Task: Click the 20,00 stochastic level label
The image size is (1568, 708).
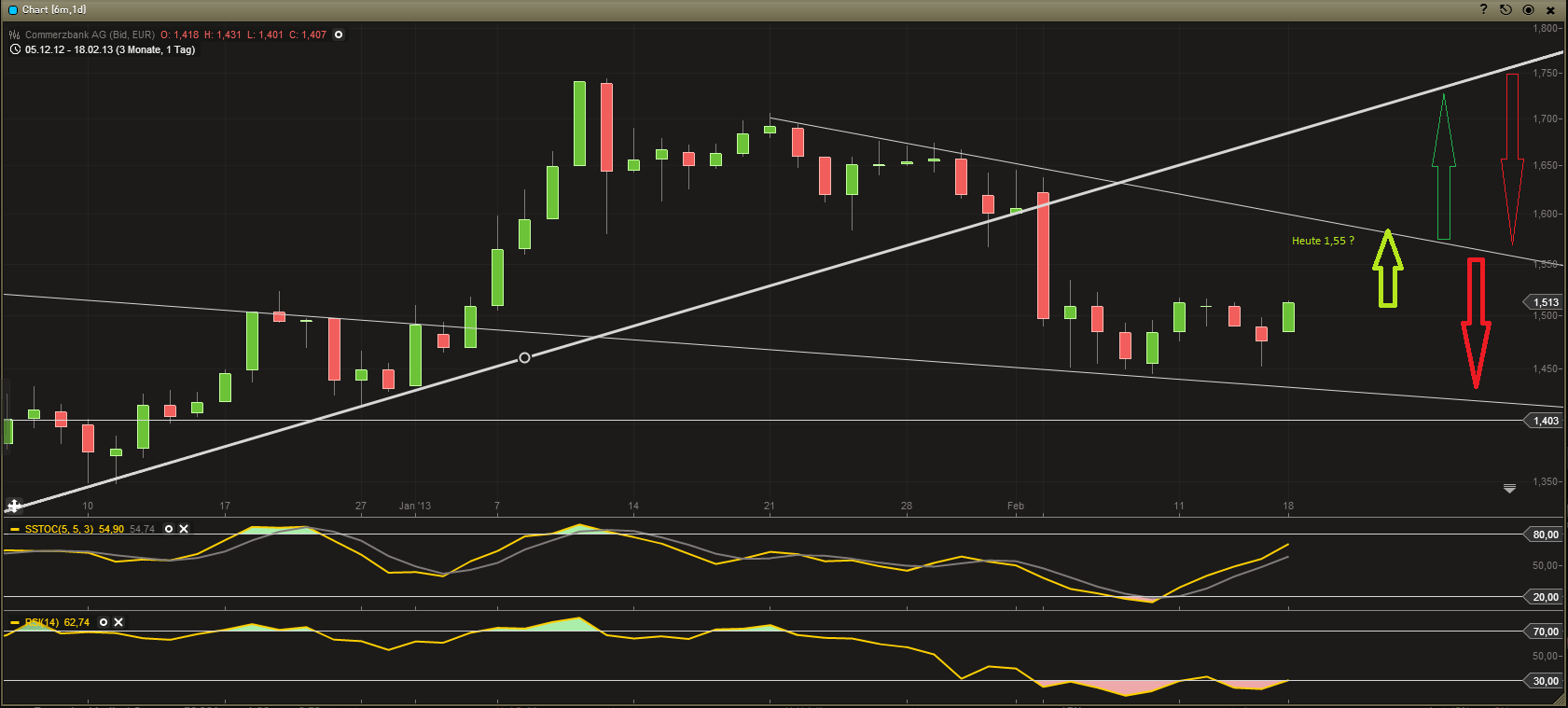Action: 1545,597
